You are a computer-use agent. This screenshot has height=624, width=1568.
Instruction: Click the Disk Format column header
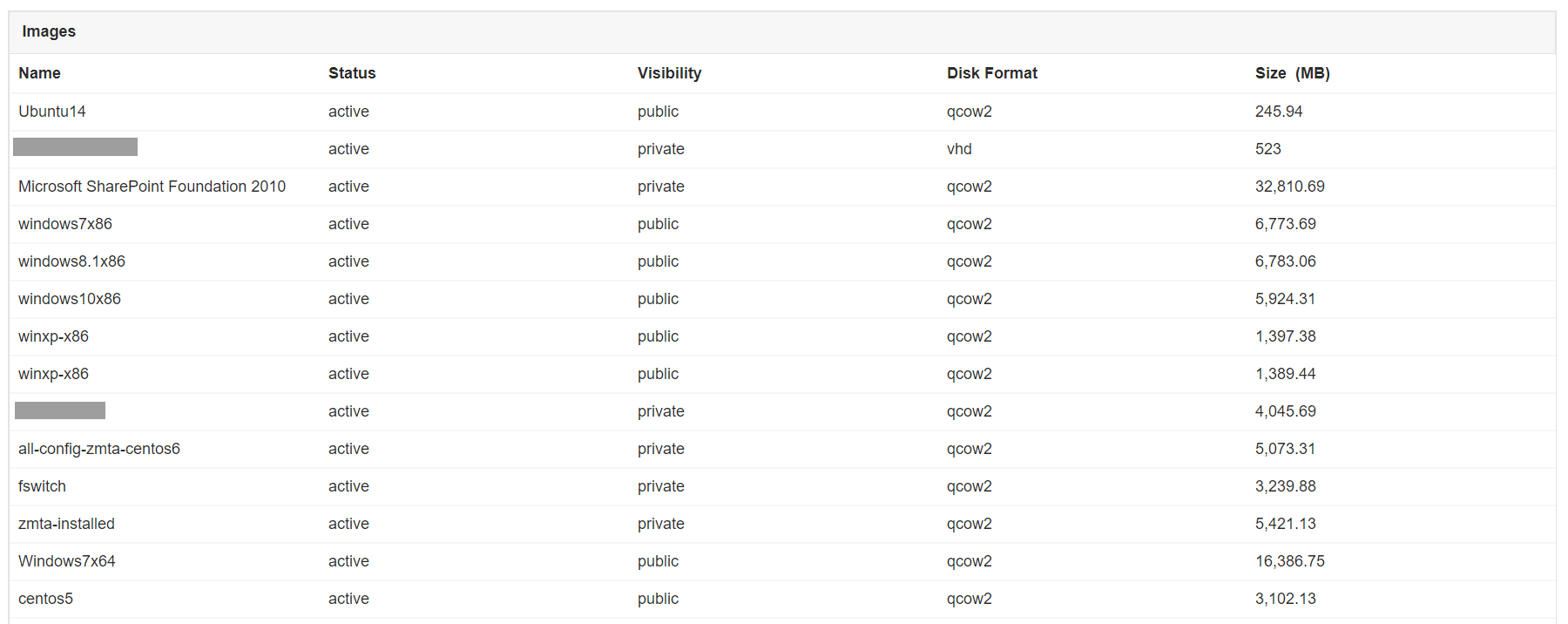click(992, 73)
